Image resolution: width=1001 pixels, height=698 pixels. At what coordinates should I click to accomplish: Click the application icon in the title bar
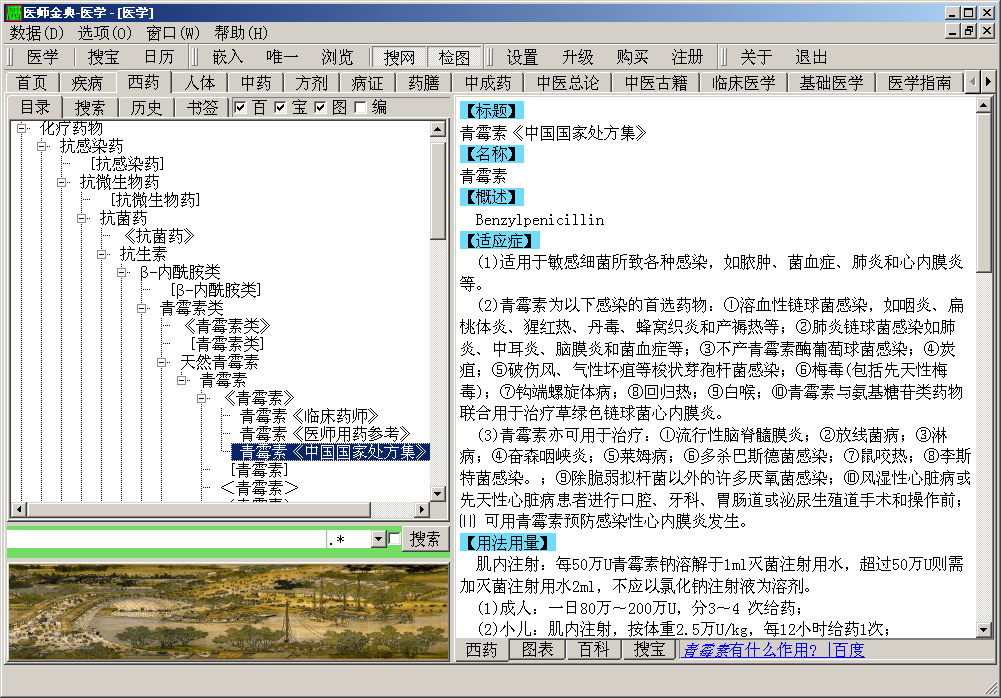tap(12, 12)
